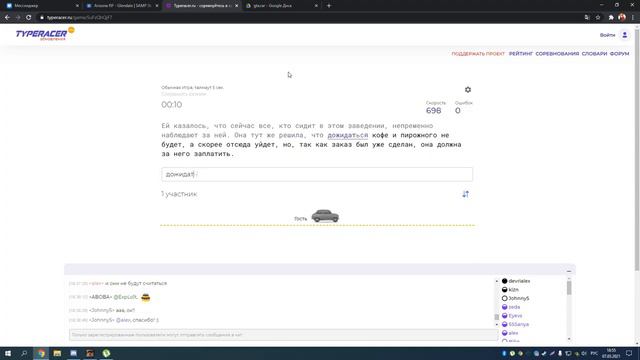
Task: Click the Chrome icon on taskbar
Action: pyautogui.click(x=41, y=353)
